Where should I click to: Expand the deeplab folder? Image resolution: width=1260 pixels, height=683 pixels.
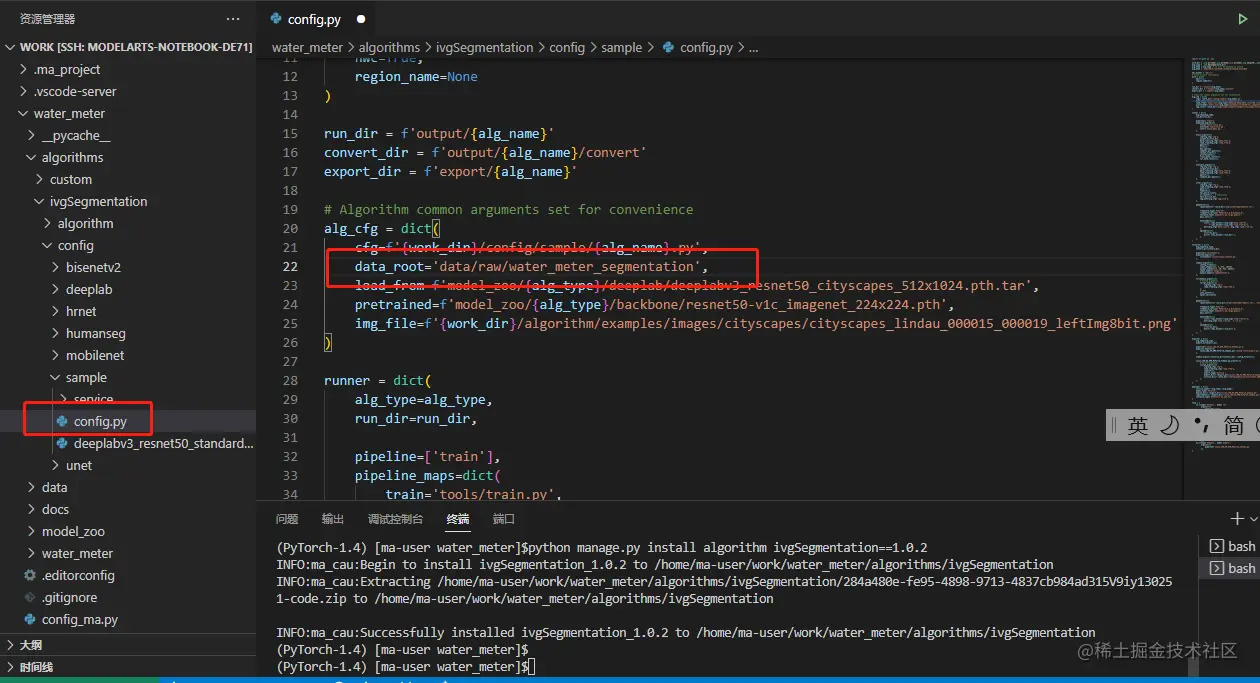(56, 290)
